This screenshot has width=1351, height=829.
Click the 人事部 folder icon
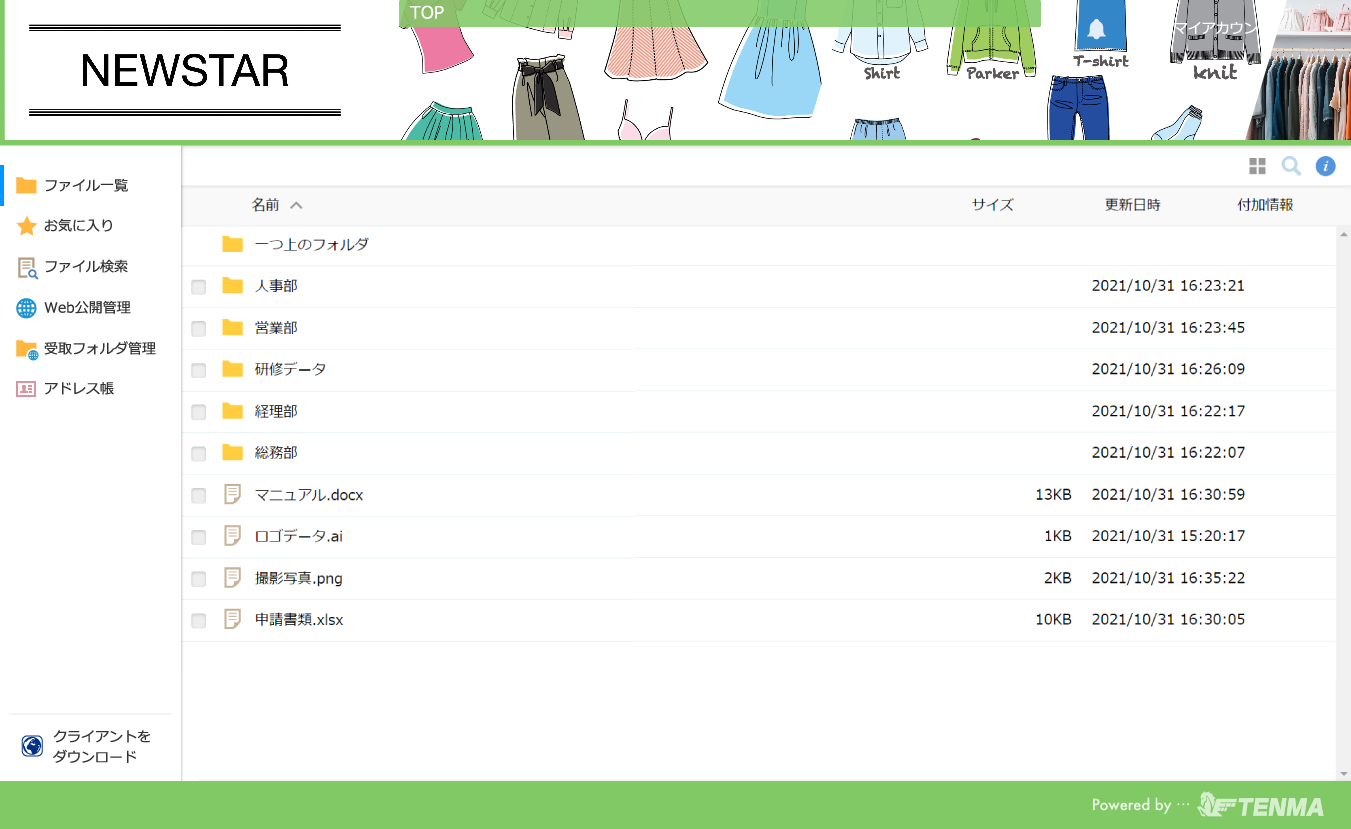233,286
